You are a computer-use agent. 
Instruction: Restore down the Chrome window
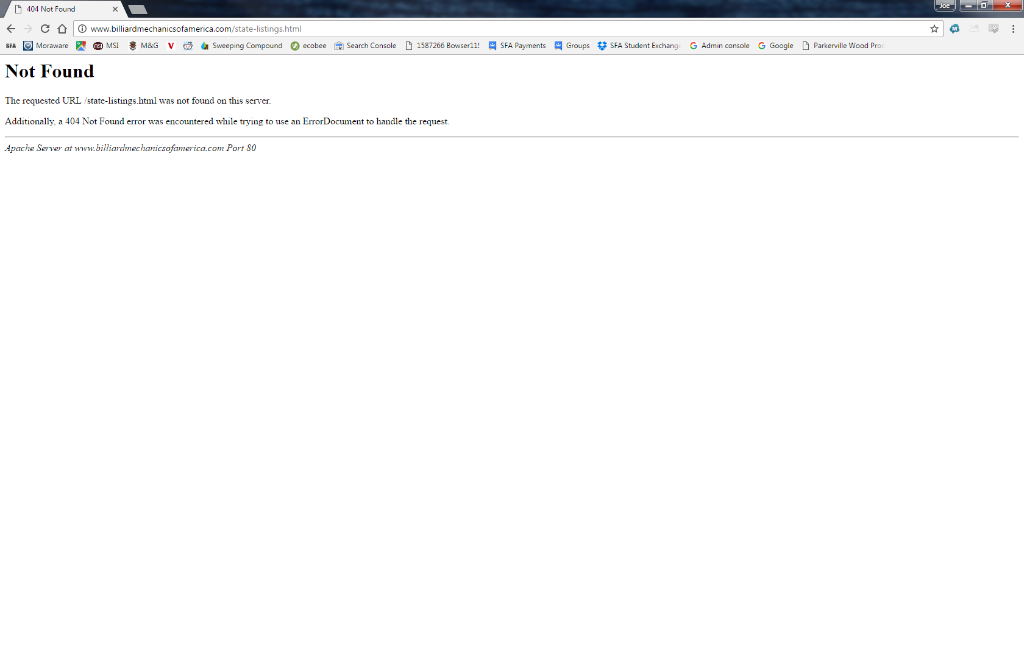(984, 5)
